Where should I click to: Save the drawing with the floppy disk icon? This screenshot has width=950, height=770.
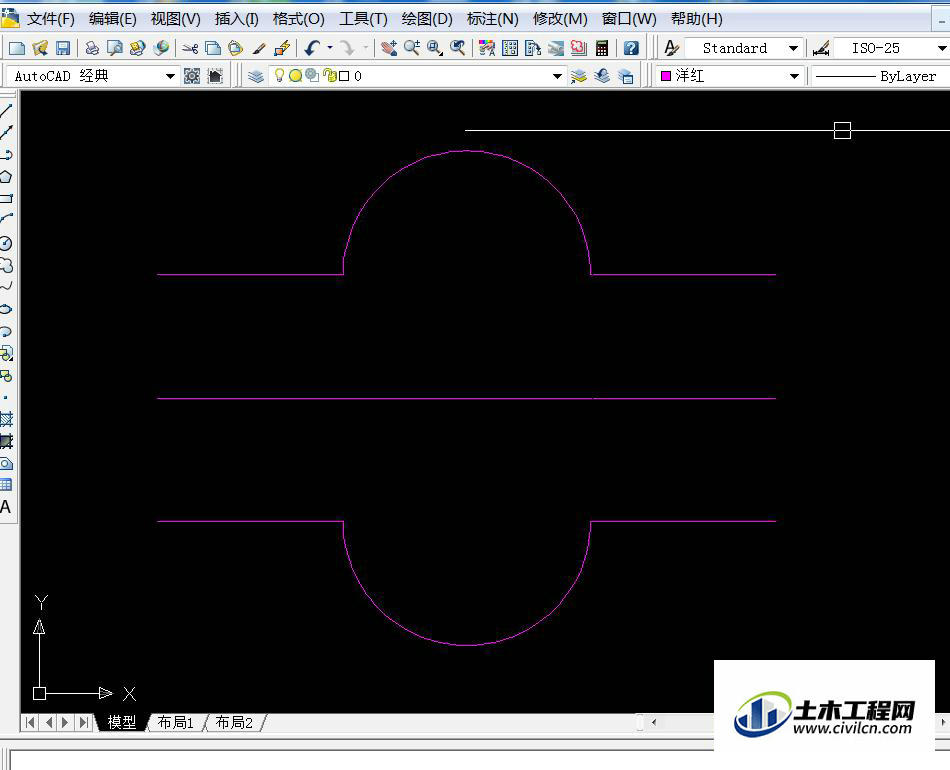62,48
